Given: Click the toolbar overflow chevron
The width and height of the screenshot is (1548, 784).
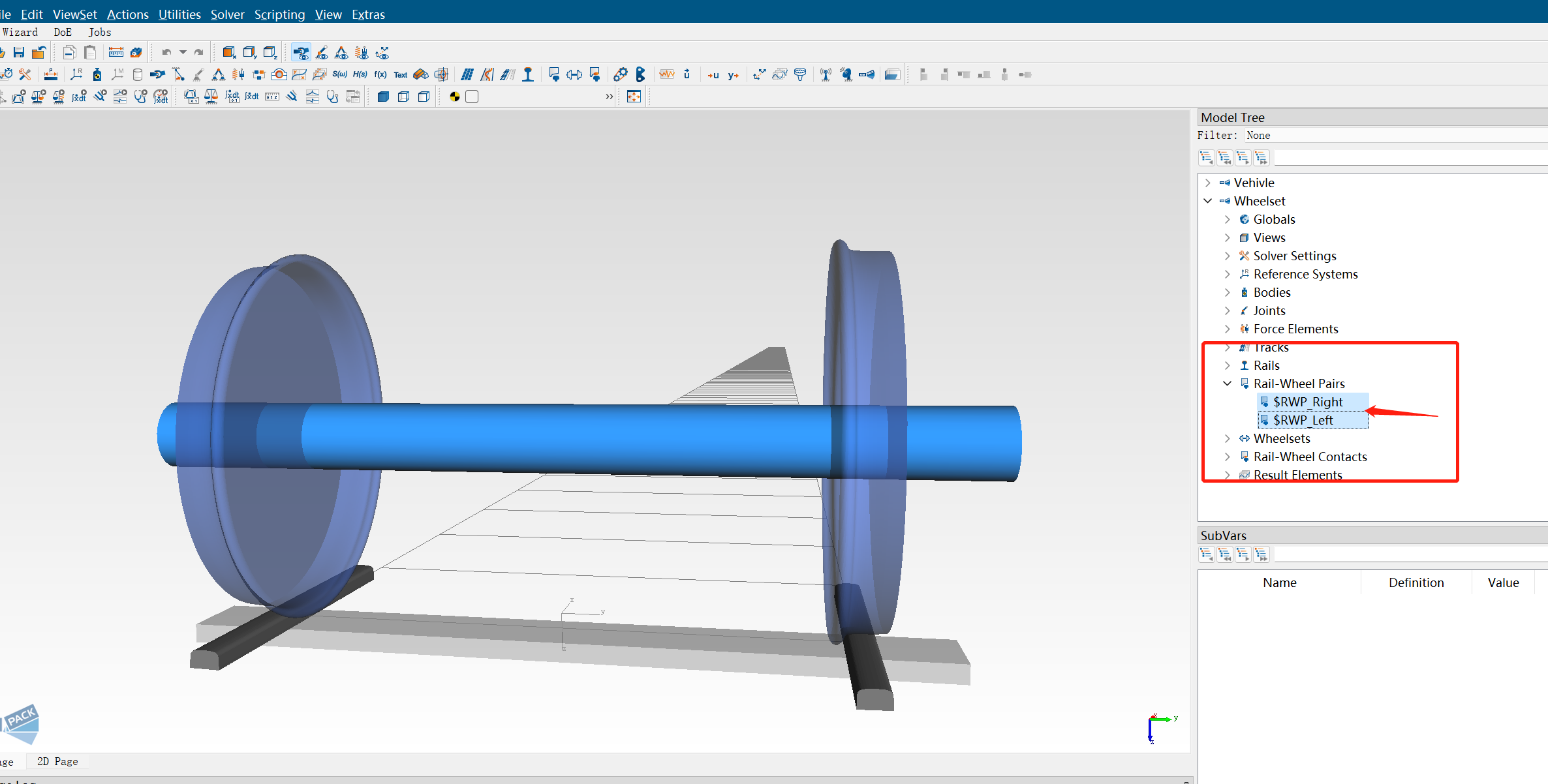Looking at the screenshot, I should click(x=609, y=97).
